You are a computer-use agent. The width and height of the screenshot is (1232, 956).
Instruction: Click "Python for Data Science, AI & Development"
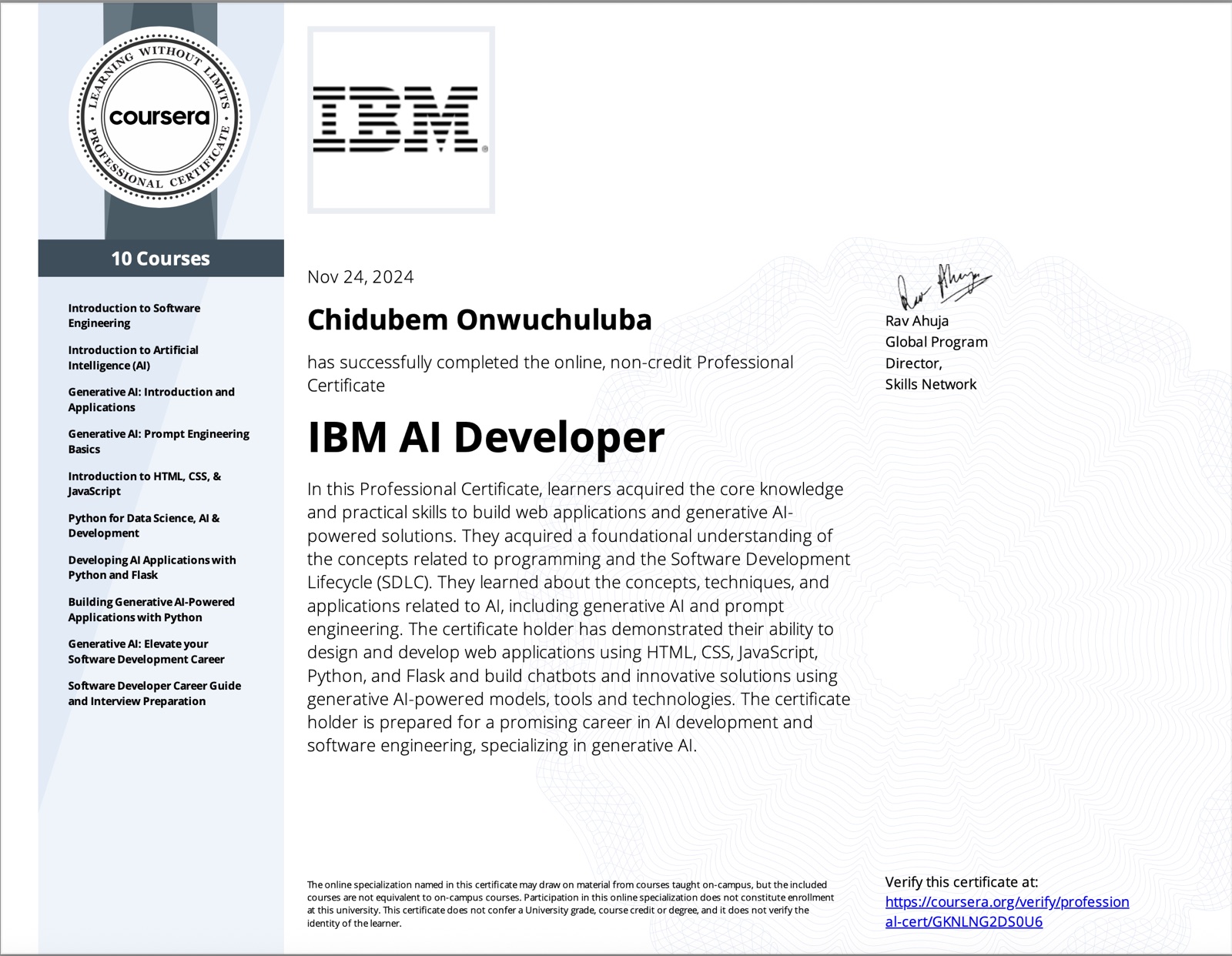(x=144, y=526)
